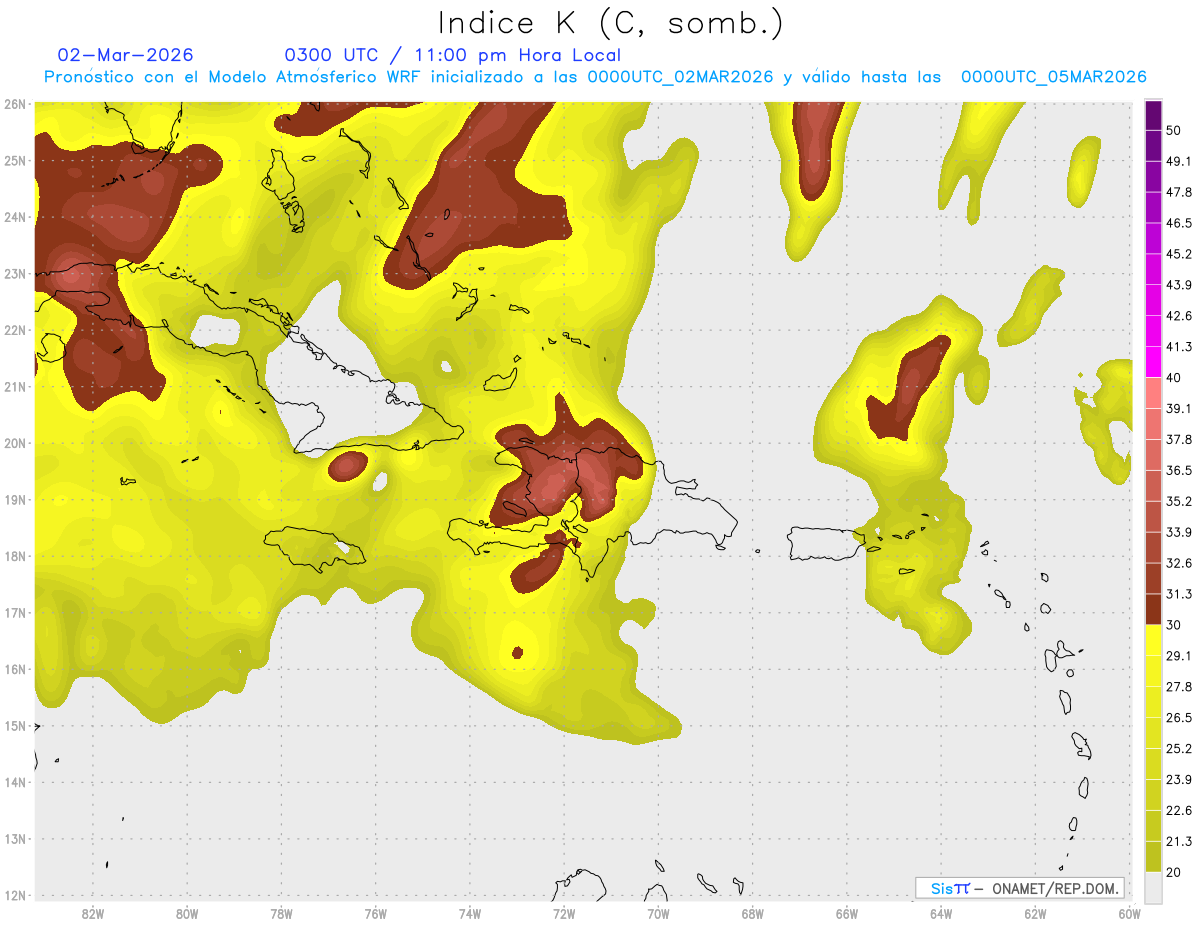Click the color bar label "20"
The image size is (1200, 927).
pyautogui.click(x=1175, y=873)
